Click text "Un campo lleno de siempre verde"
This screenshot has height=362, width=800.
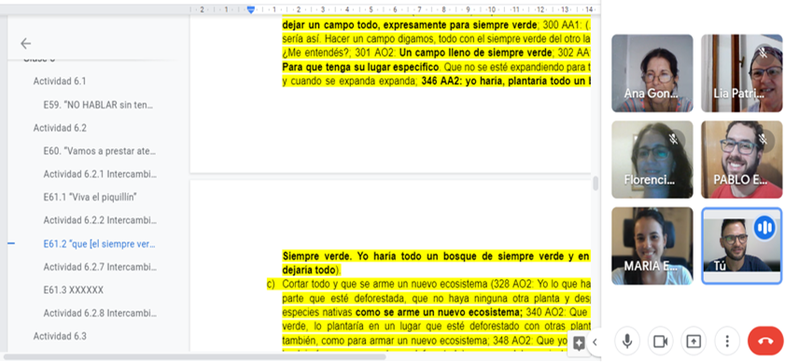(x=476, y=53)
